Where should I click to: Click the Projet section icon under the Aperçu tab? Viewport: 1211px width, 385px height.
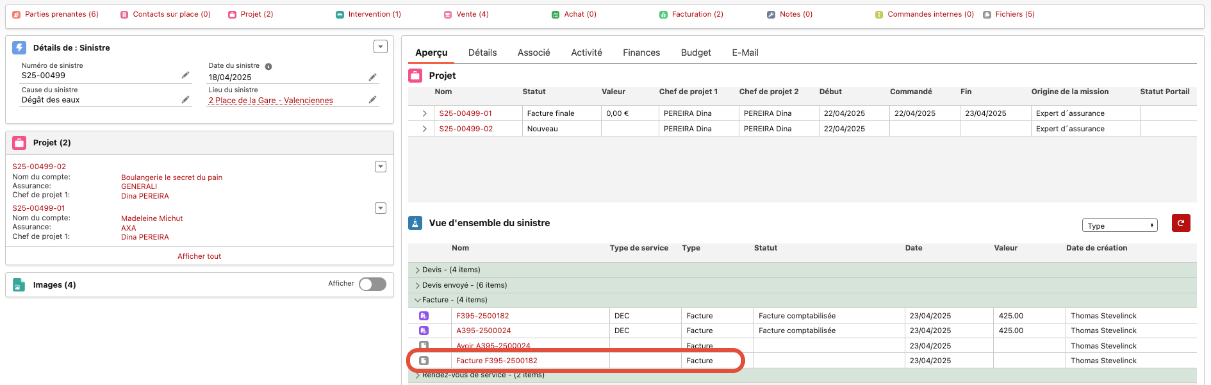tap(415, 75)
